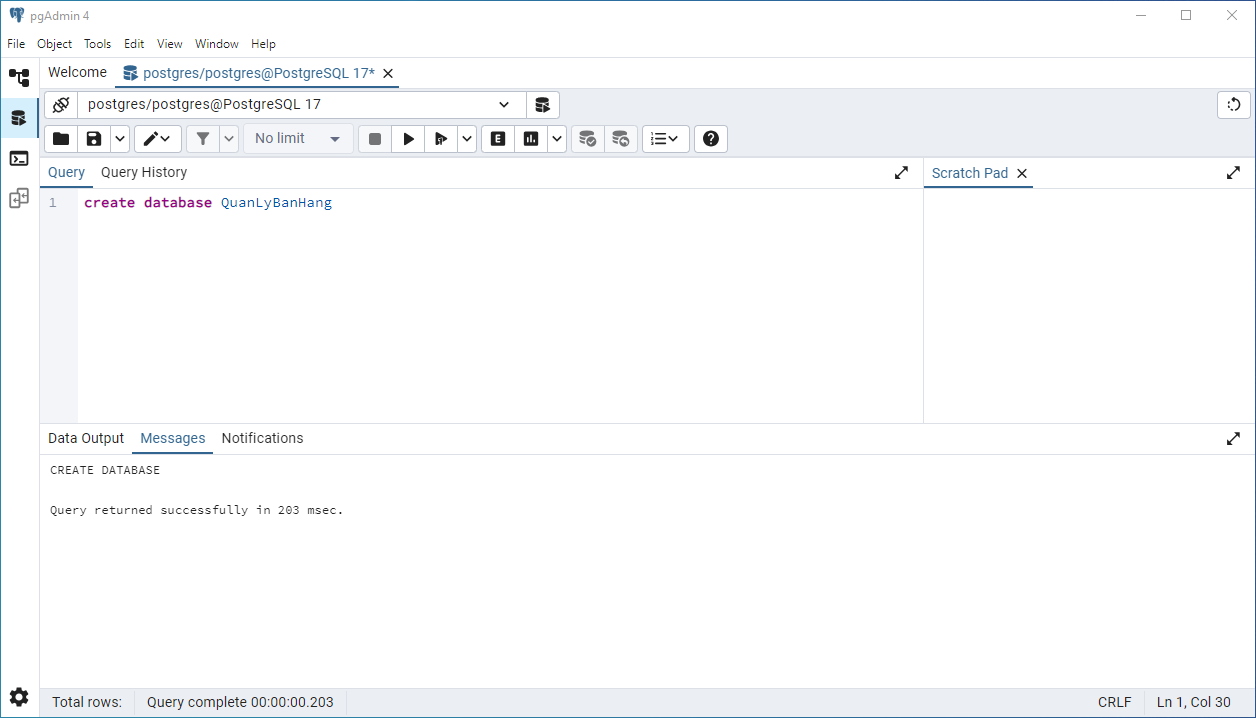Switch to the Query History tab

click(x=144, y=172)
